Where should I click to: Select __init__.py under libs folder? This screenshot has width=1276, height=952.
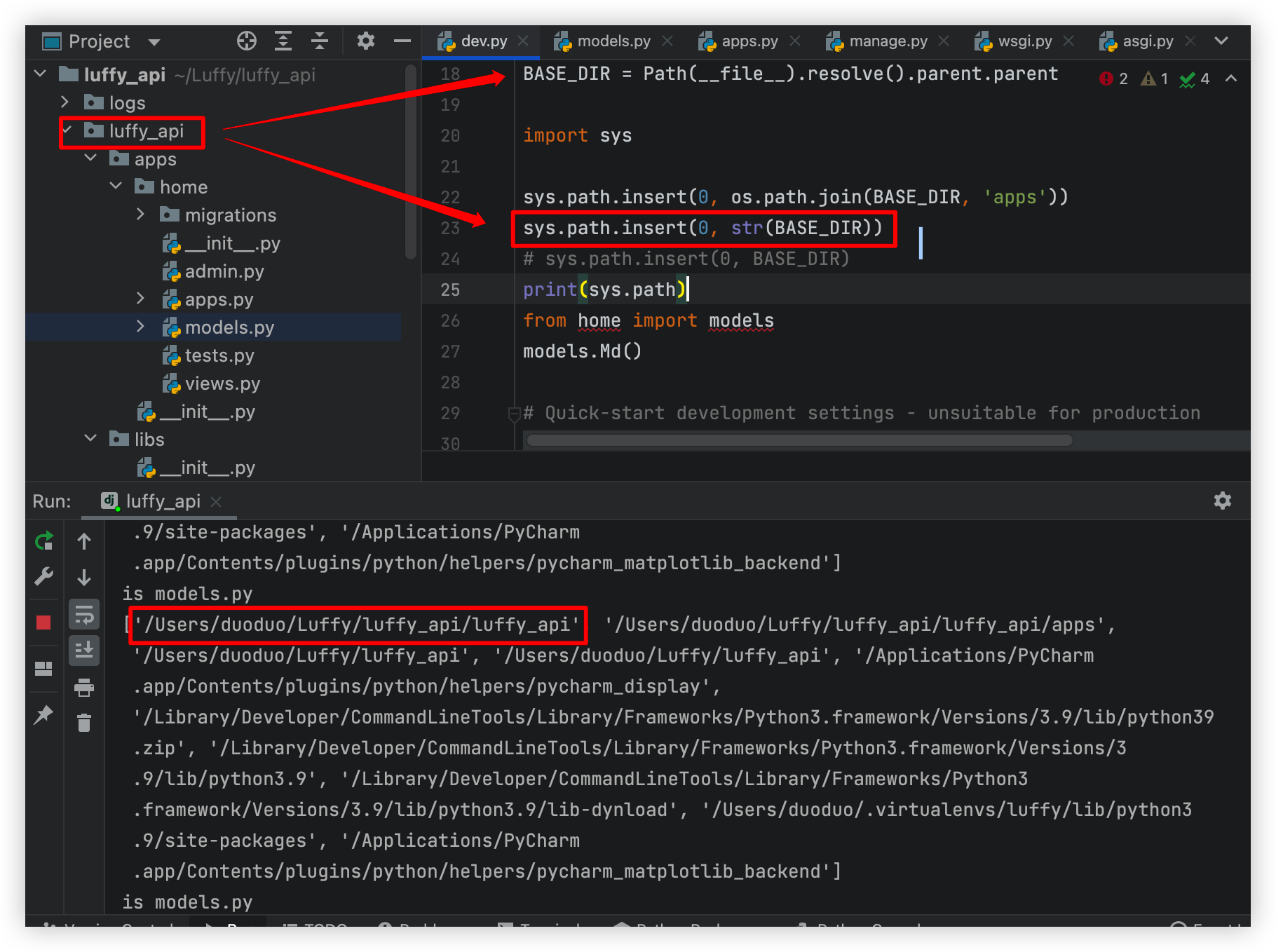click(x=196, y=468)
